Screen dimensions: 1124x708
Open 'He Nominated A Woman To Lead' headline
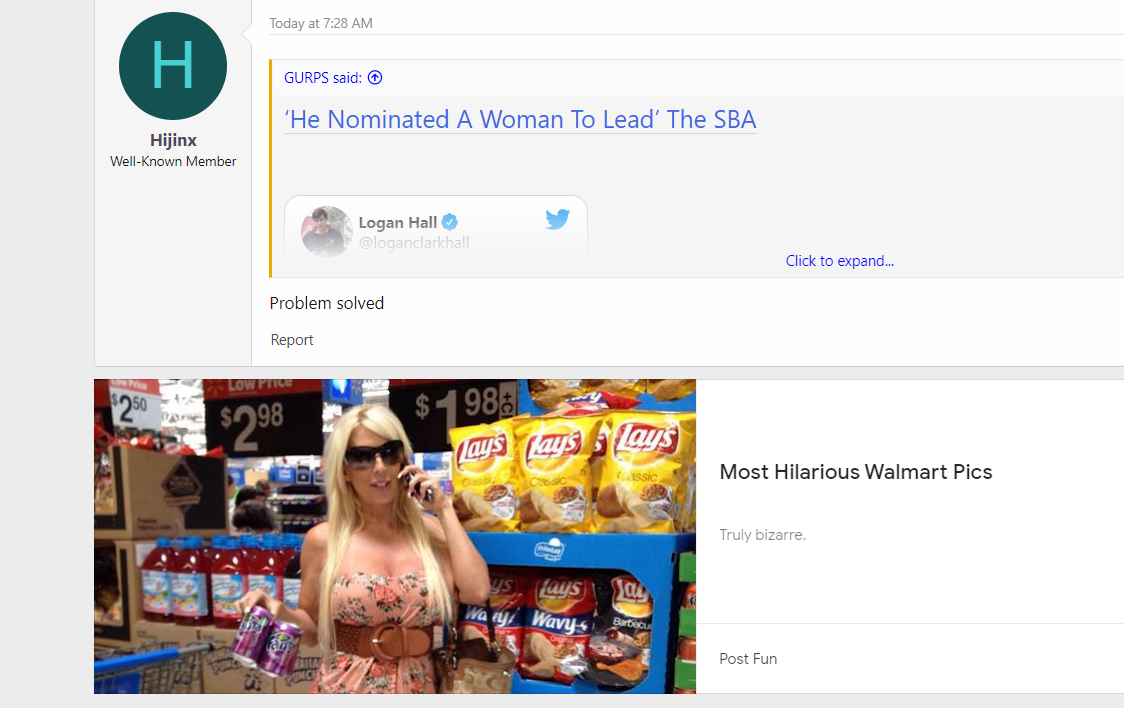coord(520,119)
